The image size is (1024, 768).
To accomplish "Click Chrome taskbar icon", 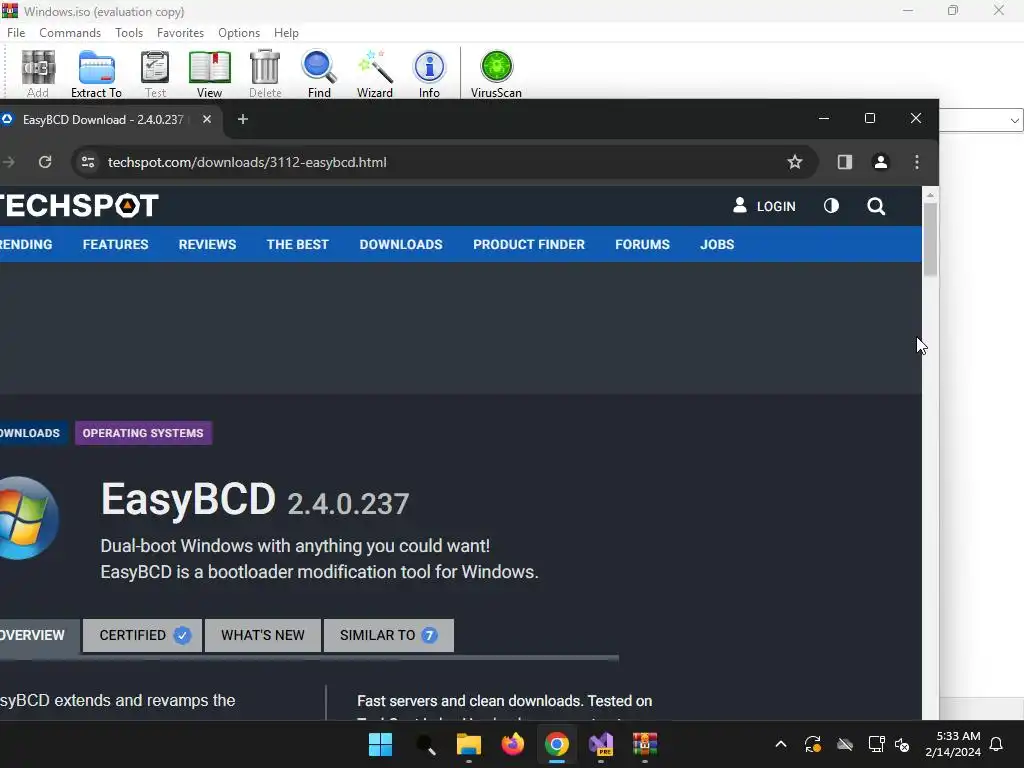I will point(556,744).
